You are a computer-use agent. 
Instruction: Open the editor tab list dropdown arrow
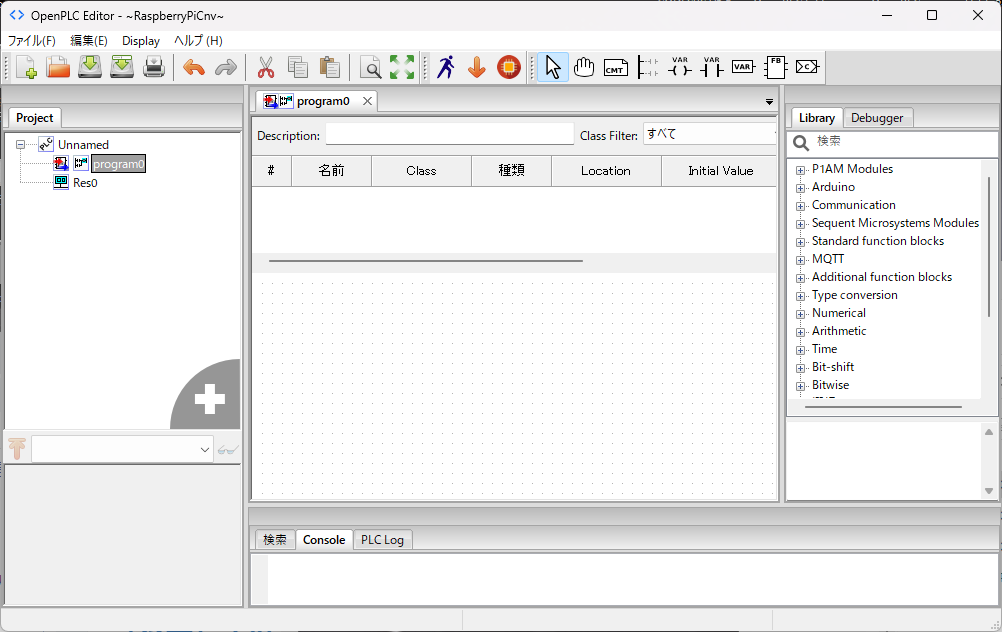[769, 102]
